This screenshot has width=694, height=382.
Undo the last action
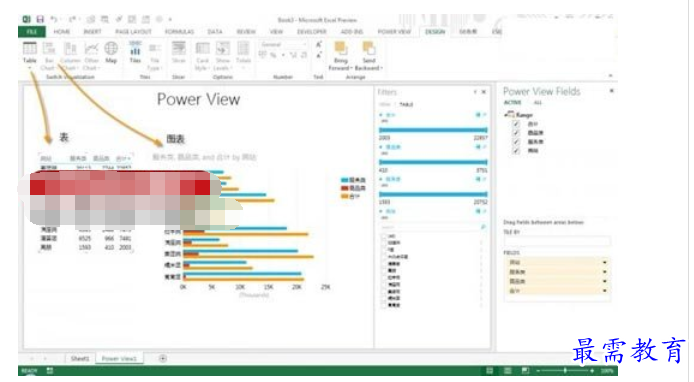pyautogui.click(x=54, y=19)
